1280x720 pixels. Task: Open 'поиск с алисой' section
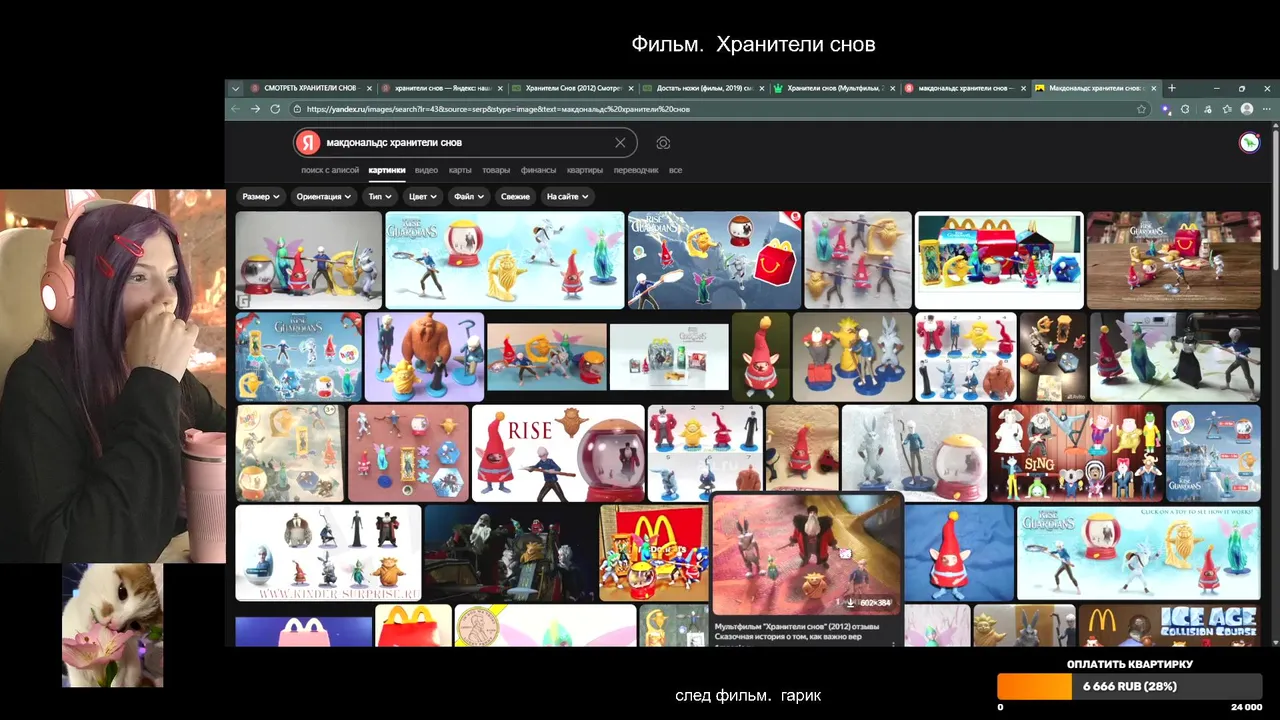(x=330, y=170)
